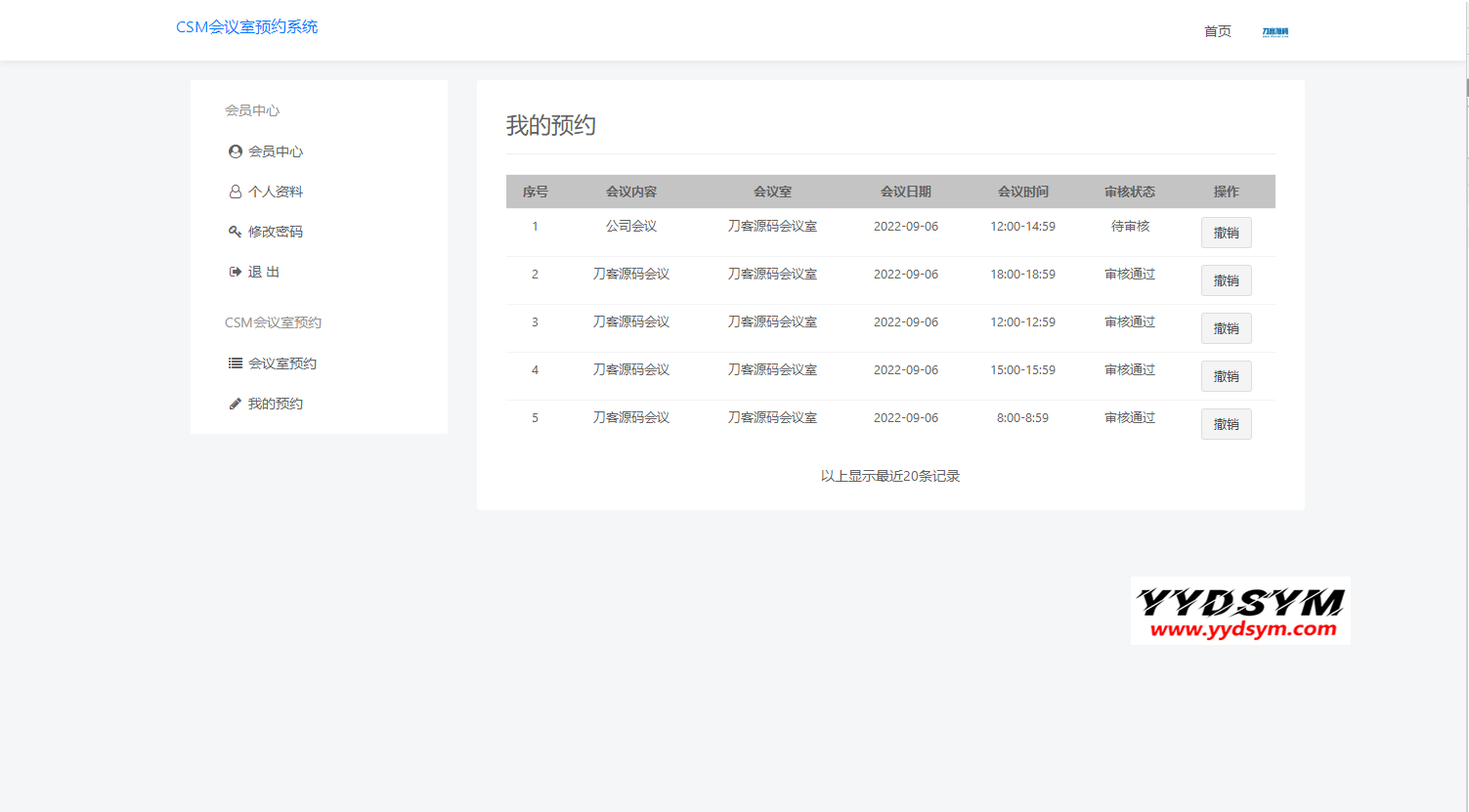Click the key icon for 修改密码
1469x812 pixels.
click(235, 232)
